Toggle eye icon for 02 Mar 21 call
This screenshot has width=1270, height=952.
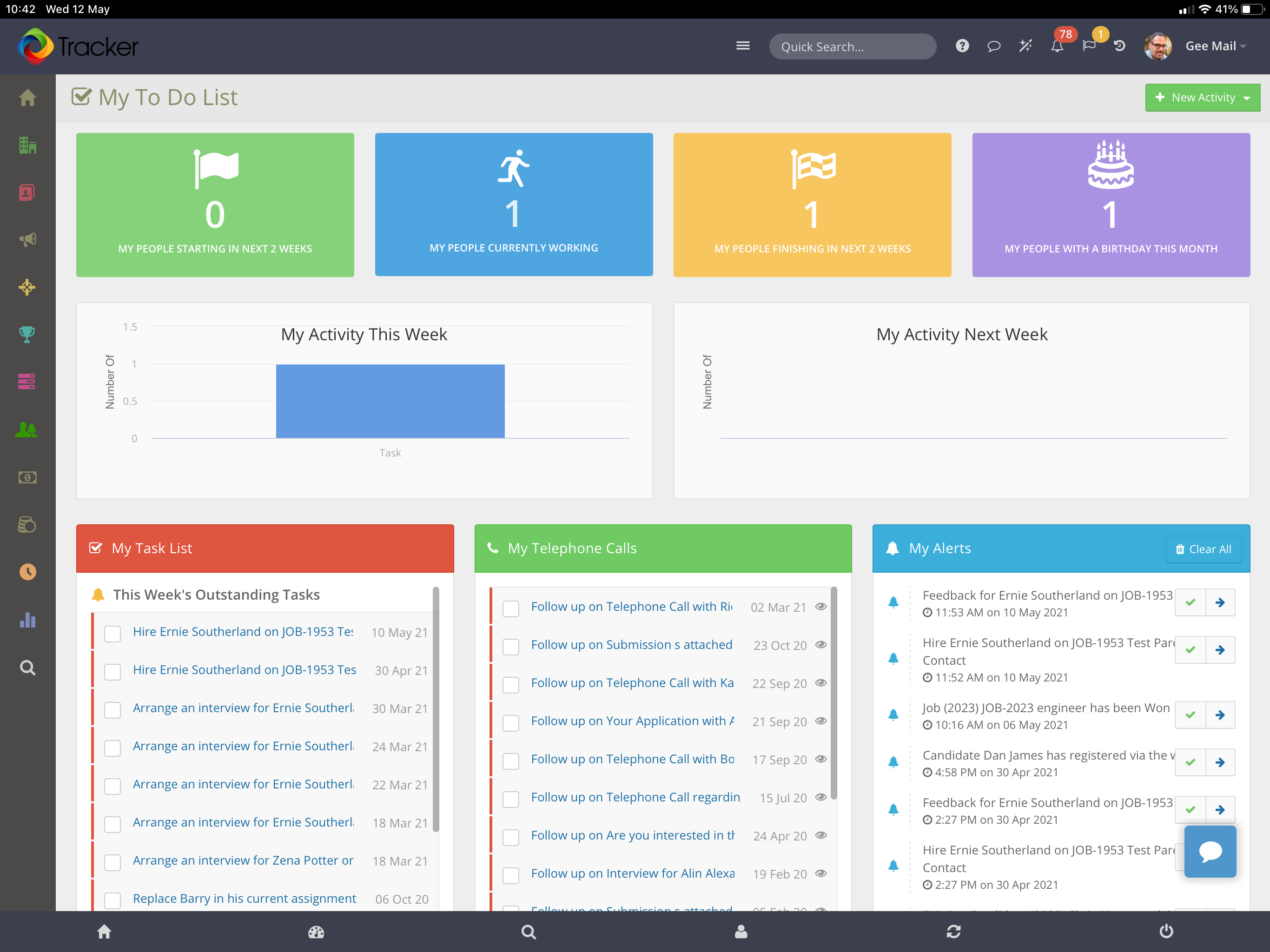tap(821, 607)
